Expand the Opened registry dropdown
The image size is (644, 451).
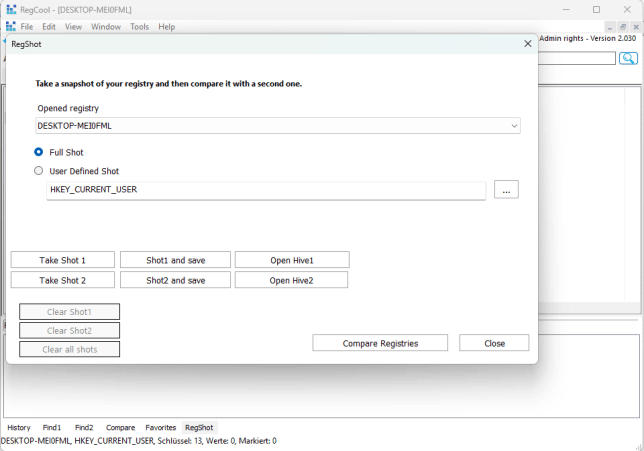click(x=514, y=126)
